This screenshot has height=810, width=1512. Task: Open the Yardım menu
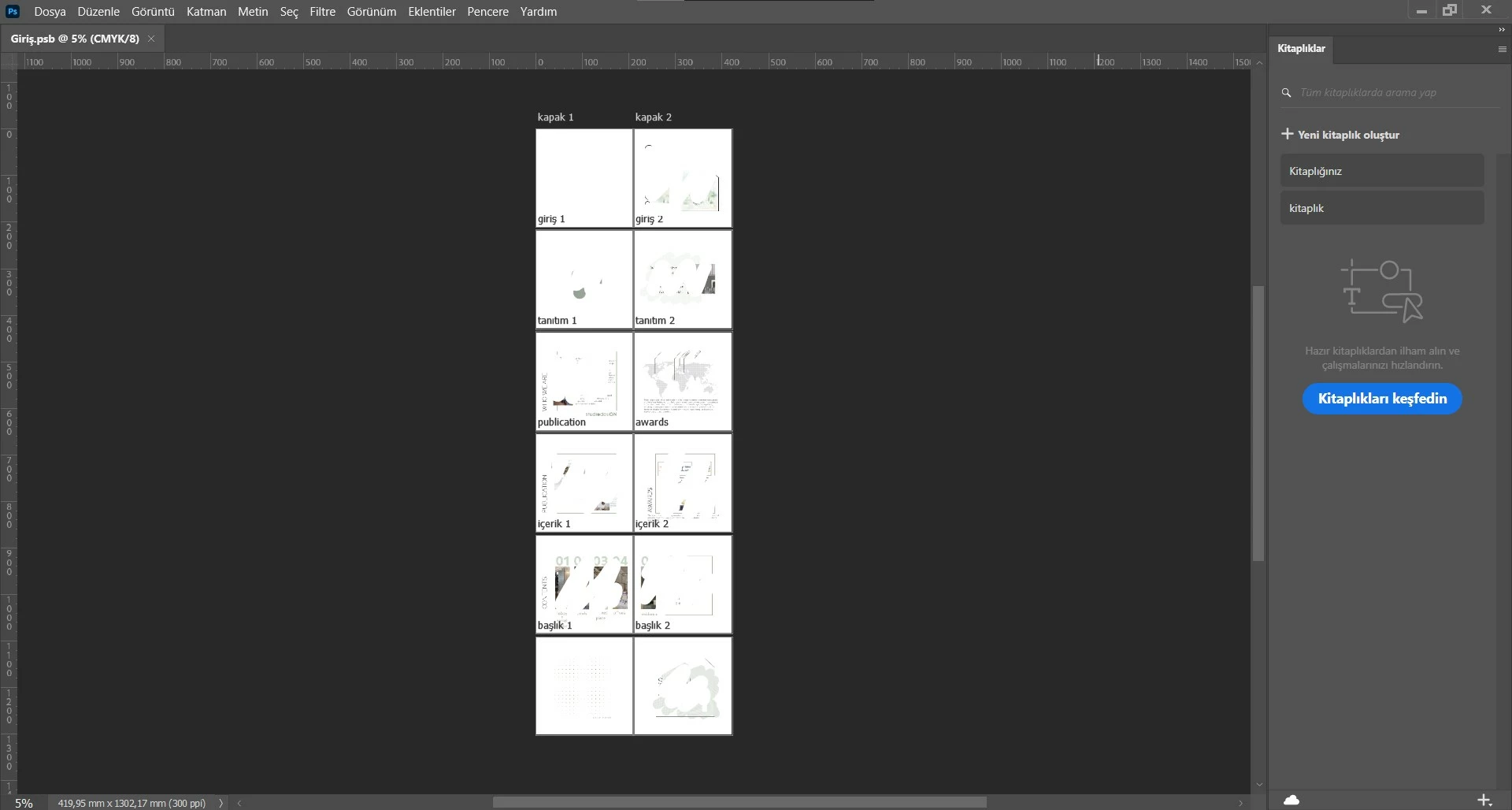[x=539, y=12]
